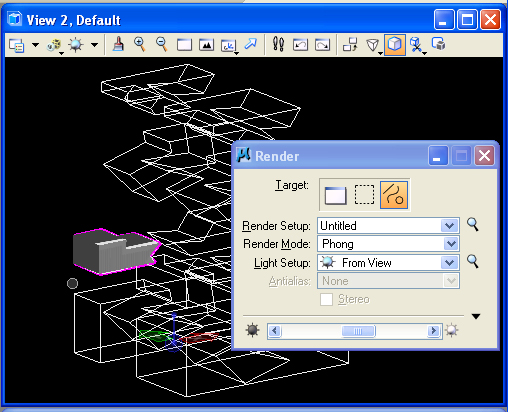Click the View Next icon

(x=322, y=45)
